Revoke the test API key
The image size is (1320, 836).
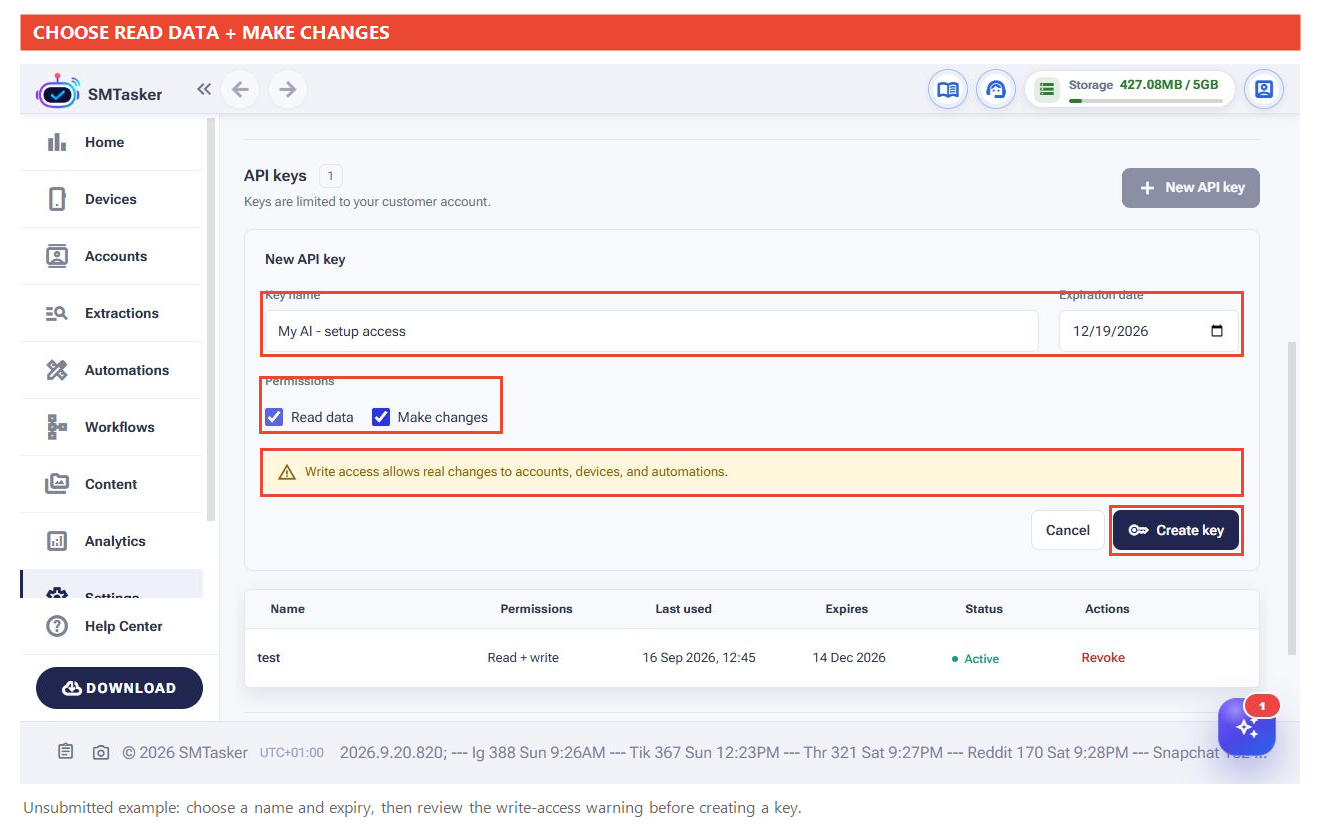pyautogui.click(x=1103, y=657)
